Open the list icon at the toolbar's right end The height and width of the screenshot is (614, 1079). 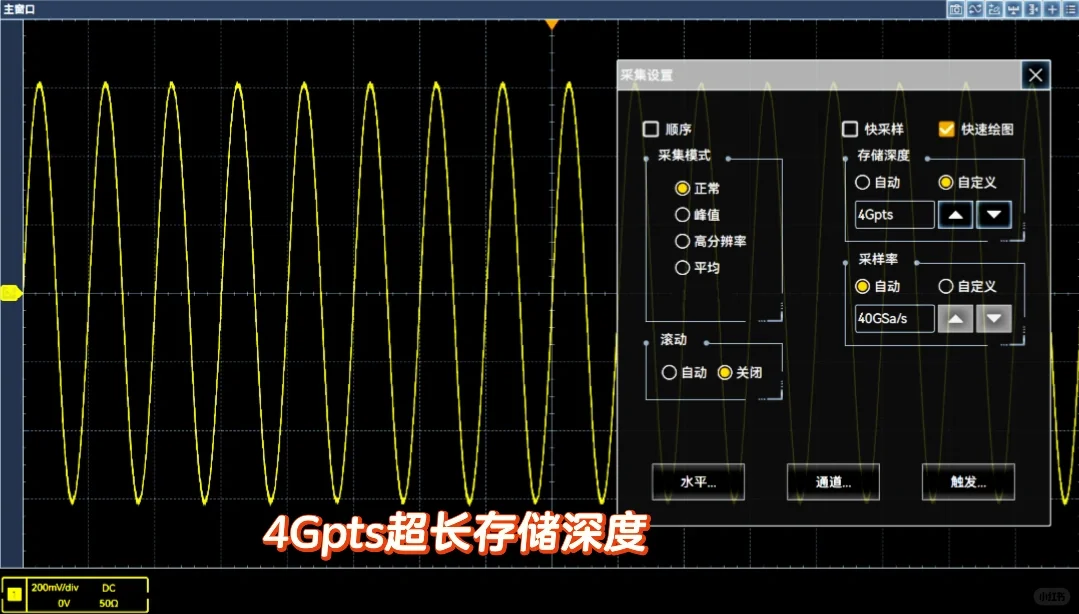pos(1068,9)
